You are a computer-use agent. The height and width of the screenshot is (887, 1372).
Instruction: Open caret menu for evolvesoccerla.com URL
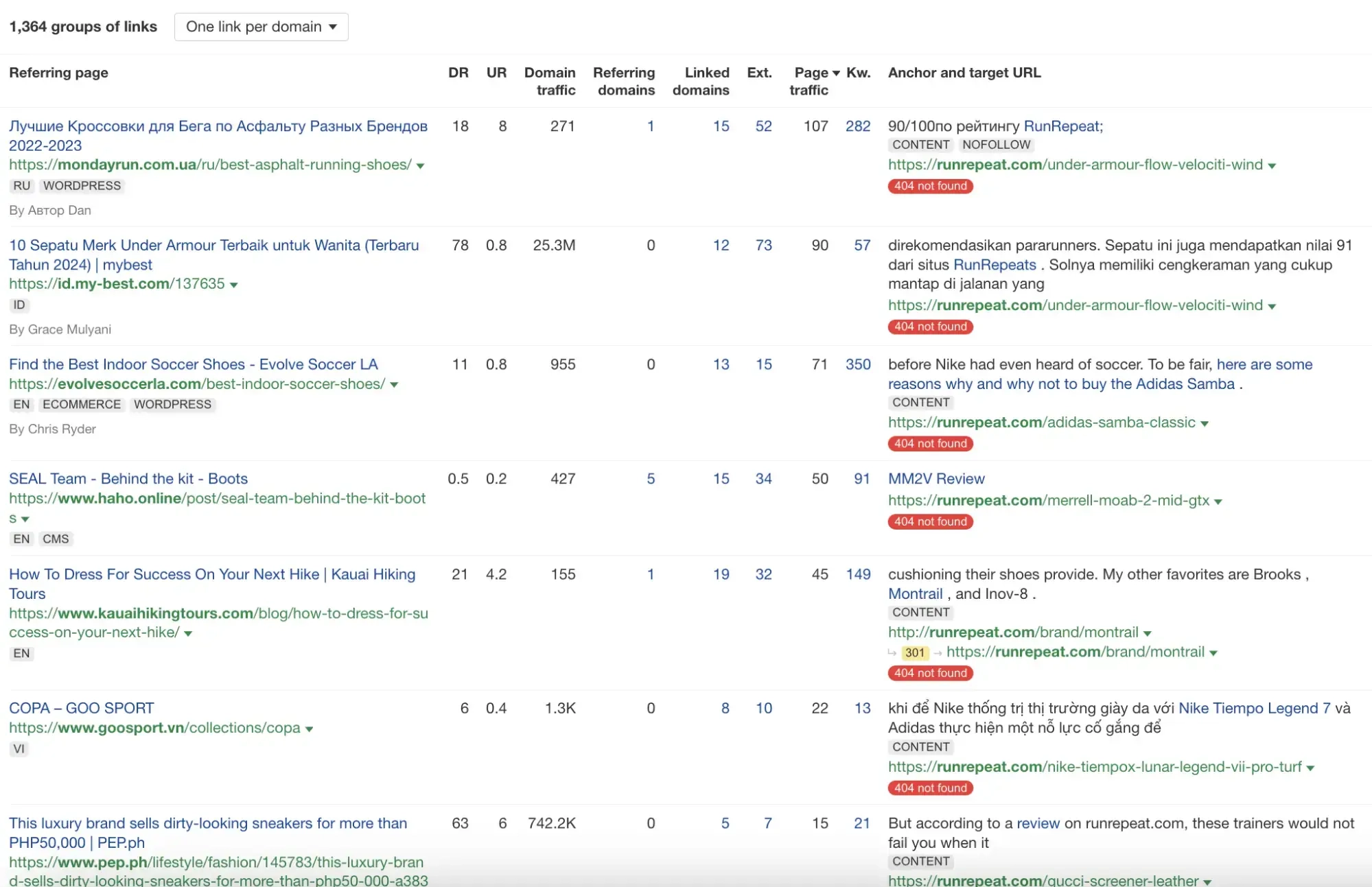(395, 385)
